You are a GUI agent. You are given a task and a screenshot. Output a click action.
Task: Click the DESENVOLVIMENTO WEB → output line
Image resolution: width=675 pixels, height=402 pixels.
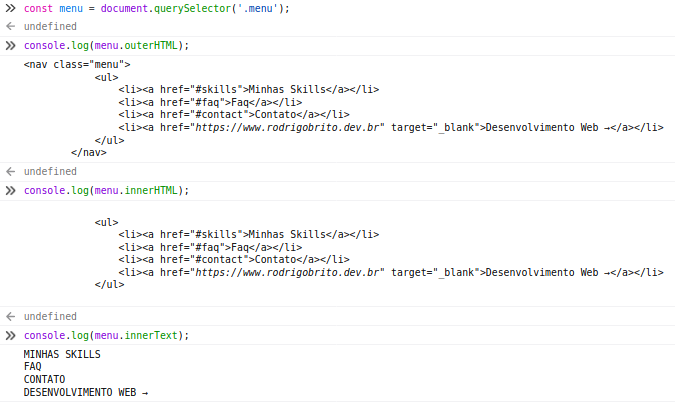click(85, 393)
